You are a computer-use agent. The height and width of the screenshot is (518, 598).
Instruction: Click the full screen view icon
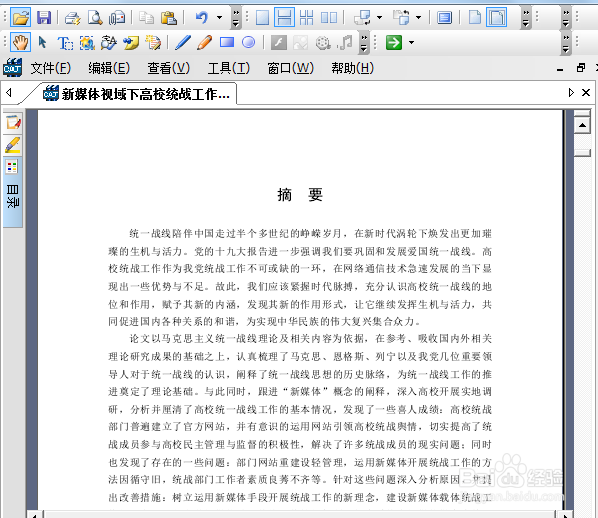pos(445,18)
